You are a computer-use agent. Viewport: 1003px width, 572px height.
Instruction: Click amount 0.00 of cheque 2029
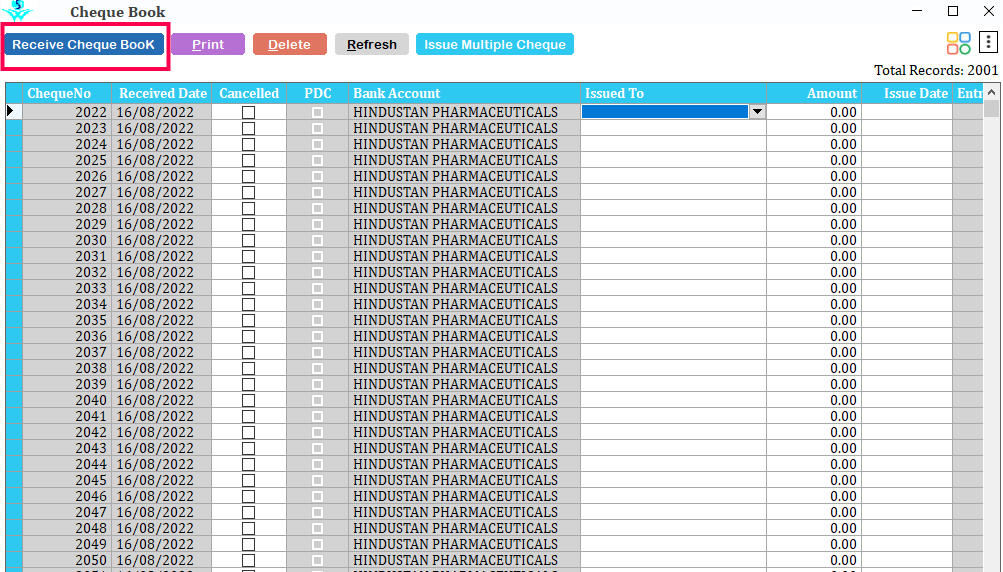(x=814, y=225)
